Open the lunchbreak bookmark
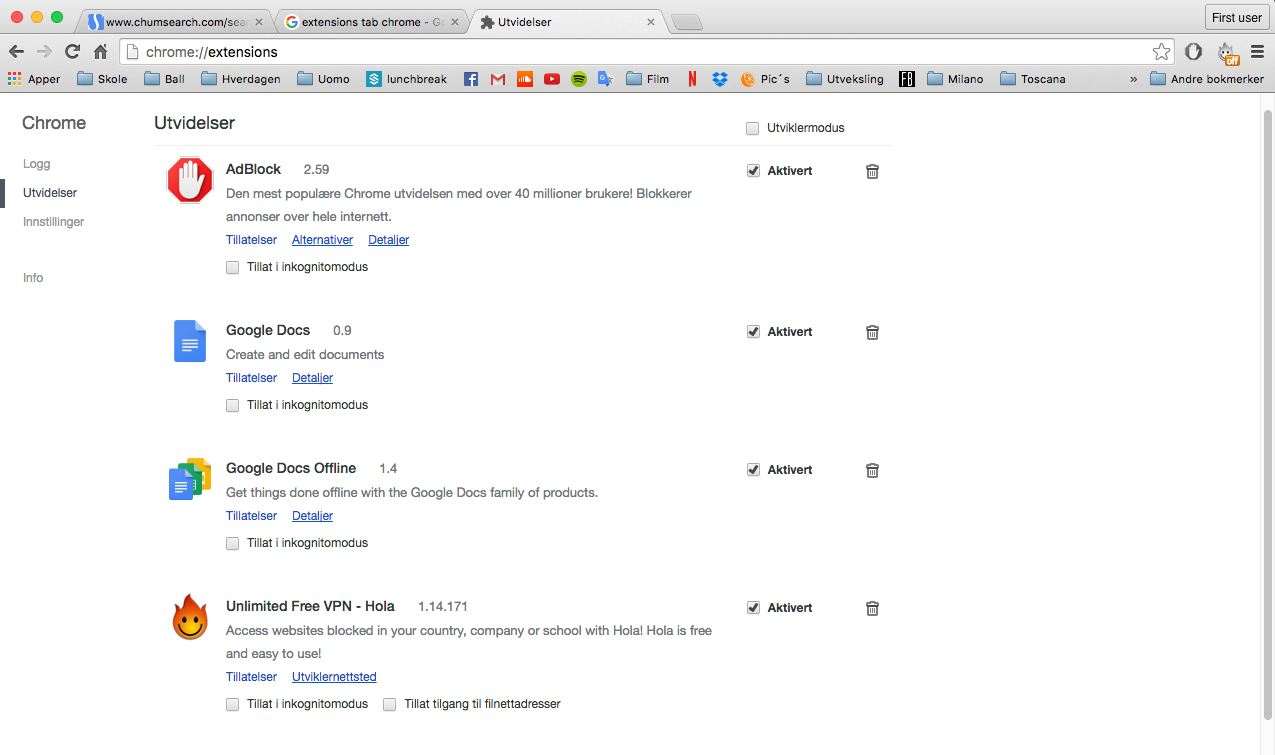1275x755 pixels. [406, 79]
